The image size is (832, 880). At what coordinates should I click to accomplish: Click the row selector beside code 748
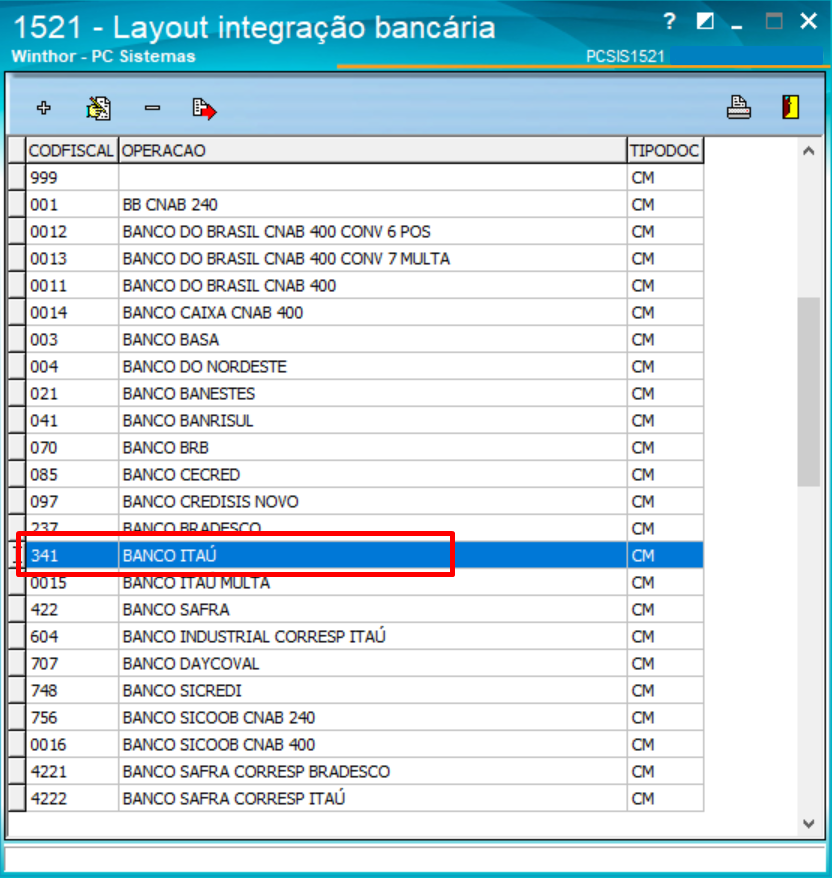pos(17,690)
